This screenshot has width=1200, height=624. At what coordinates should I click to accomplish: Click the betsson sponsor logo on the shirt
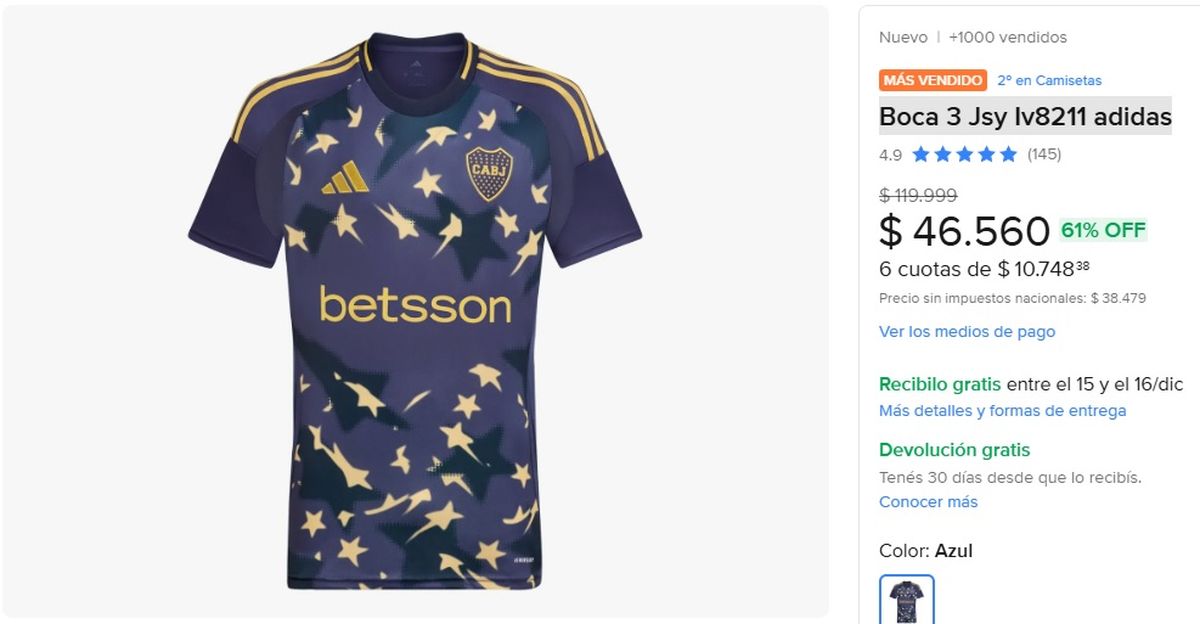click(x=415, y=305)
